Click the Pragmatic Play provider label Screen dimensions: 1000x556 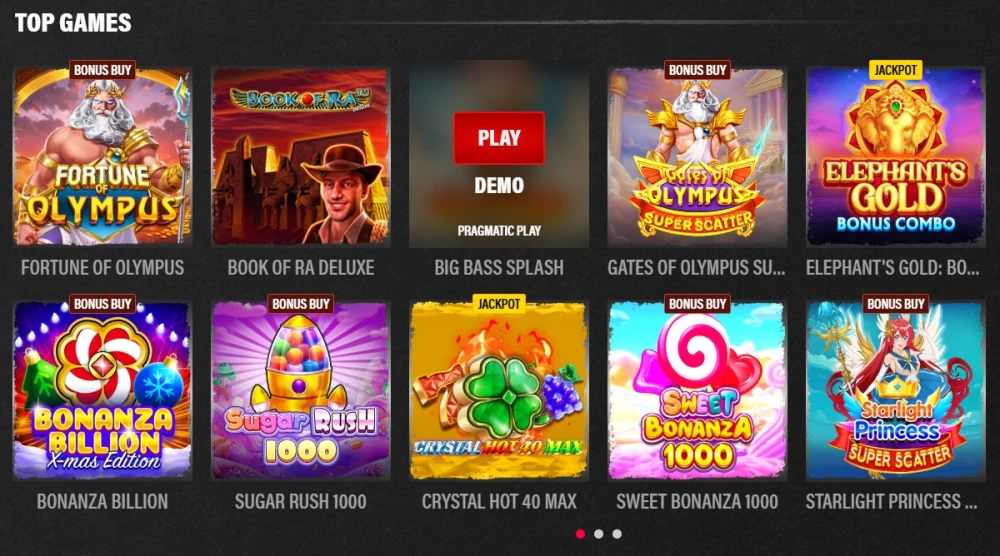point(499,231)
